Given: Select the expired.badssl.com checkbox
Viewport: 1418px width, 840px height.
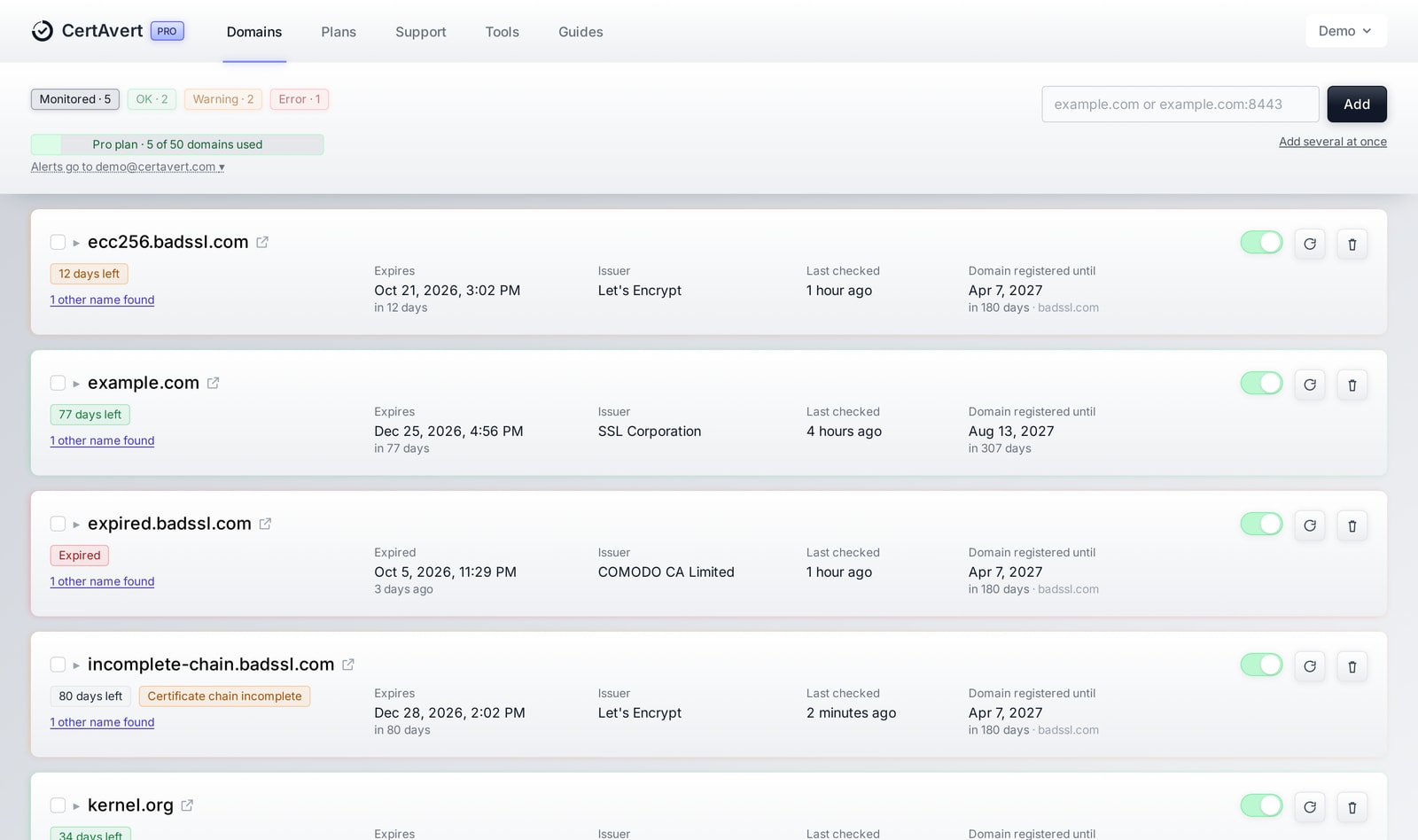Looking at the screenshot, I should [58, 524].
